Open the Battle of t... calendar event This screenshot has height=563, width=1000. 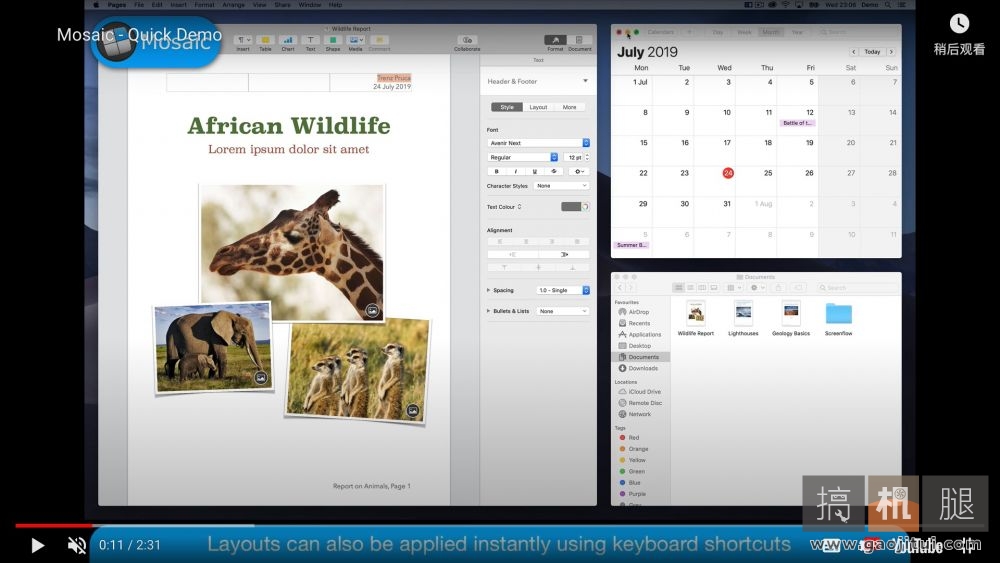coord(797,123)
